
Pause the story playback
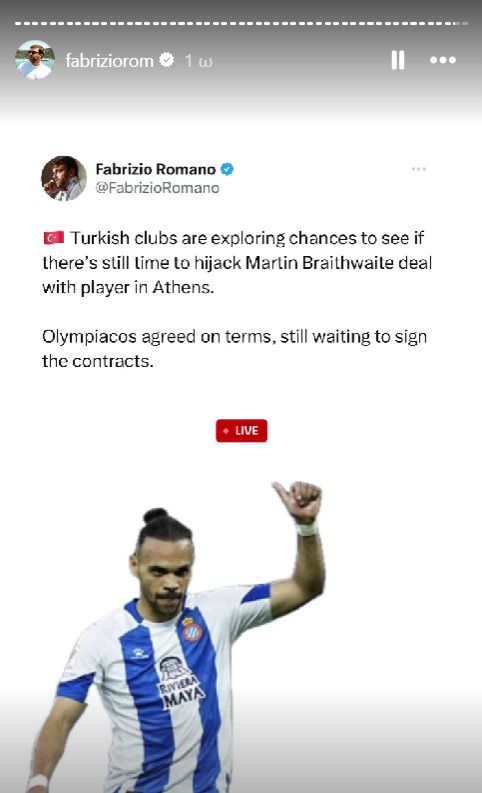(398, 60)
